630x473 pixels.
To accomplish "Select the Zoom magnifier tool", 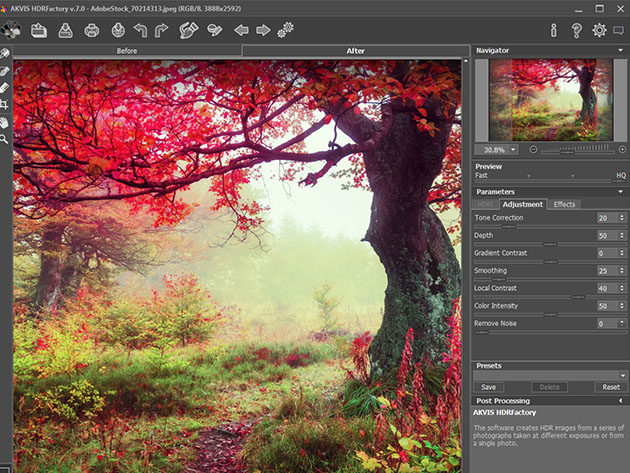I will coord(5,139).
